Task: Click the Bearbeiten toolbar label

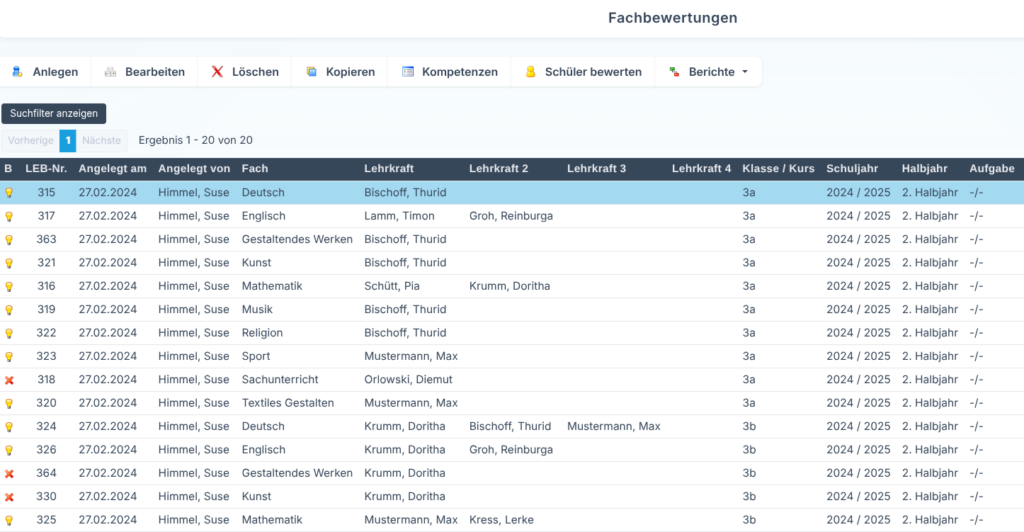Action: (155, 72)
